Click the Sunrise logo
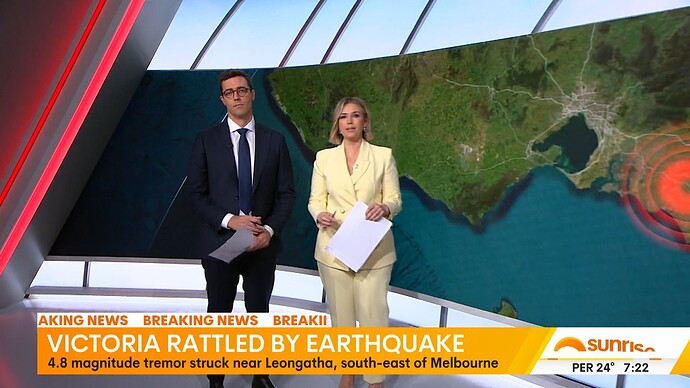The image size is (690, 388). point(604,345)
